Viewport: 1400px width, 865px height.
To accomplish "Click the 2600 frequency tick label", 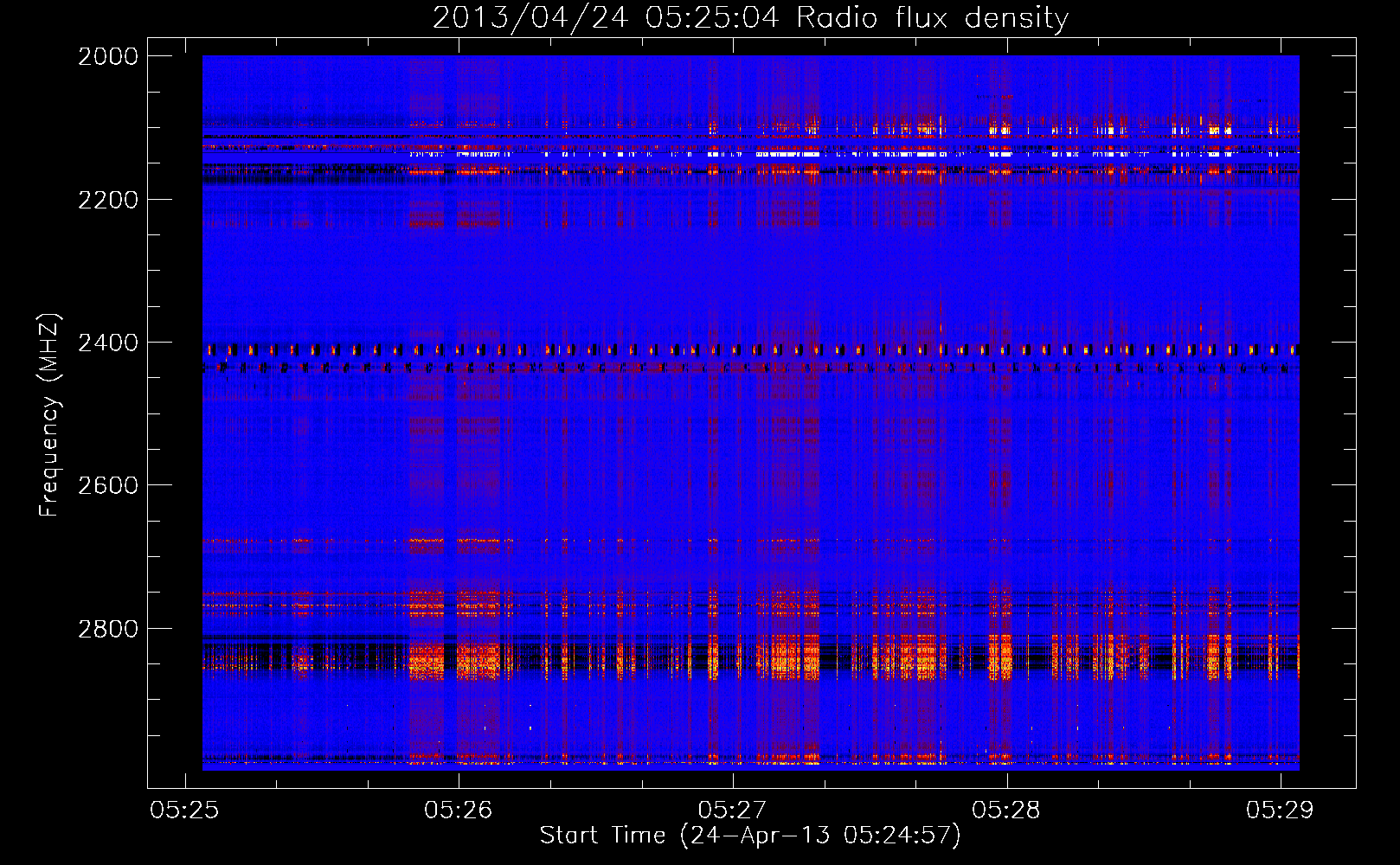I will [x=108, y=485].
